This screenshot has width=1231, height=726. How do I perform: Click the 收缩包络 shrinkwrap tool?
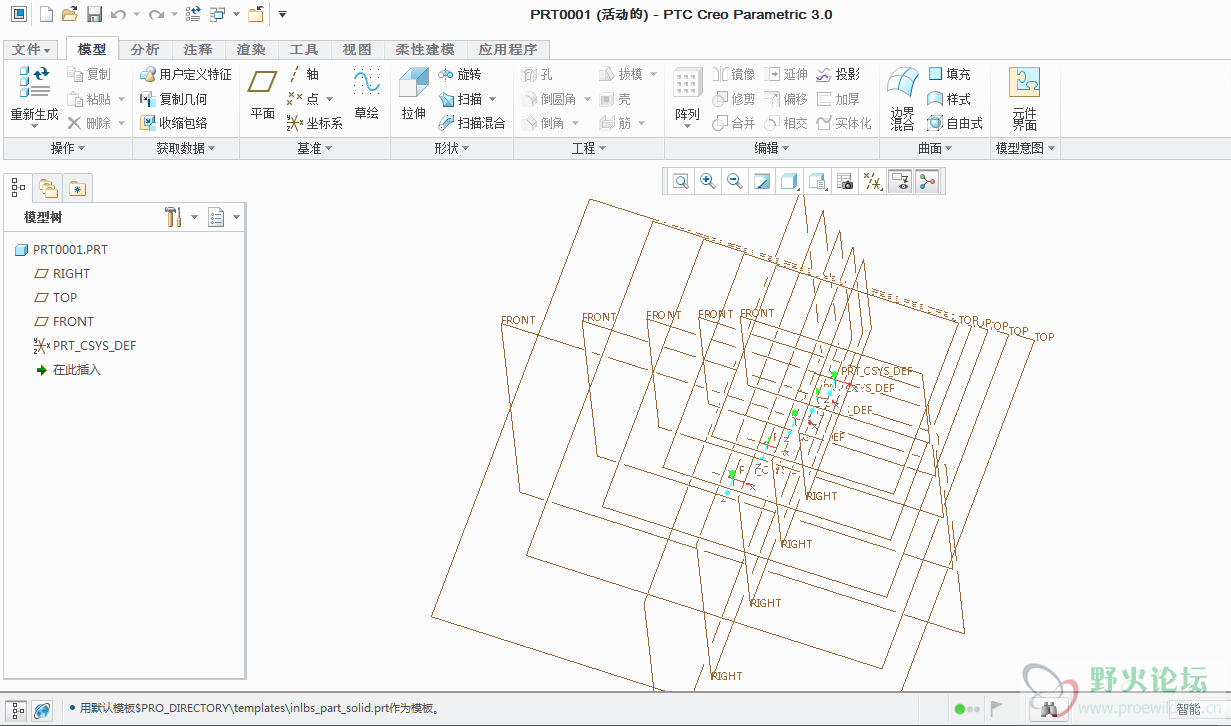point(174,123)
